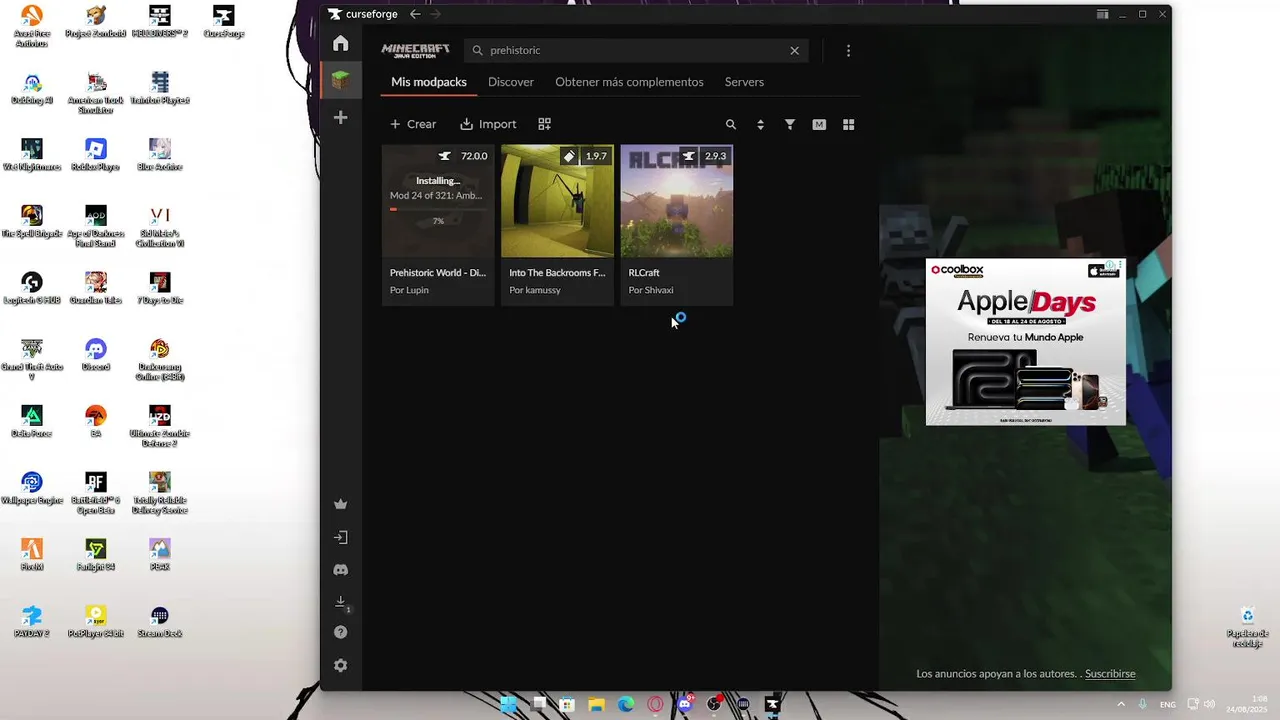
Task: Switch to the Mis modpacks tab
Action: 429,82
